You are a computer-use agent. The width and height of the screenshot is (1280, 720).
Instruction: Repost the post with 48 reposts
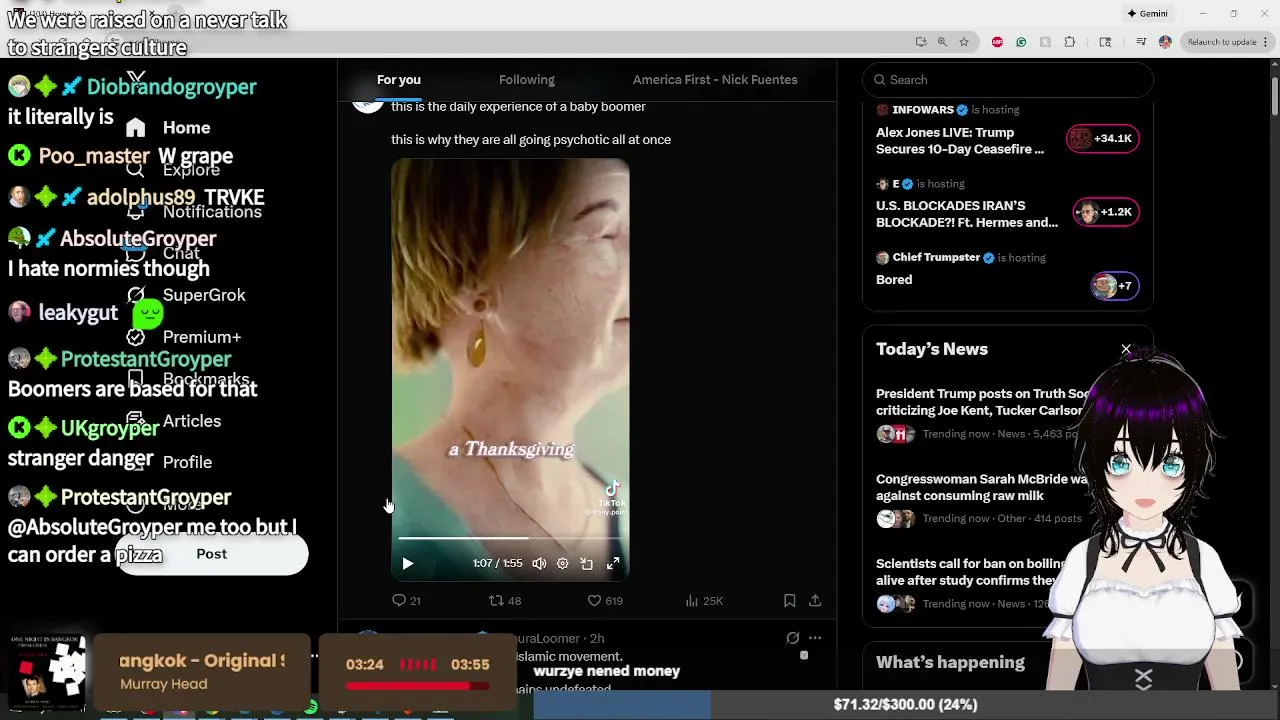click(x=504, y=601)
